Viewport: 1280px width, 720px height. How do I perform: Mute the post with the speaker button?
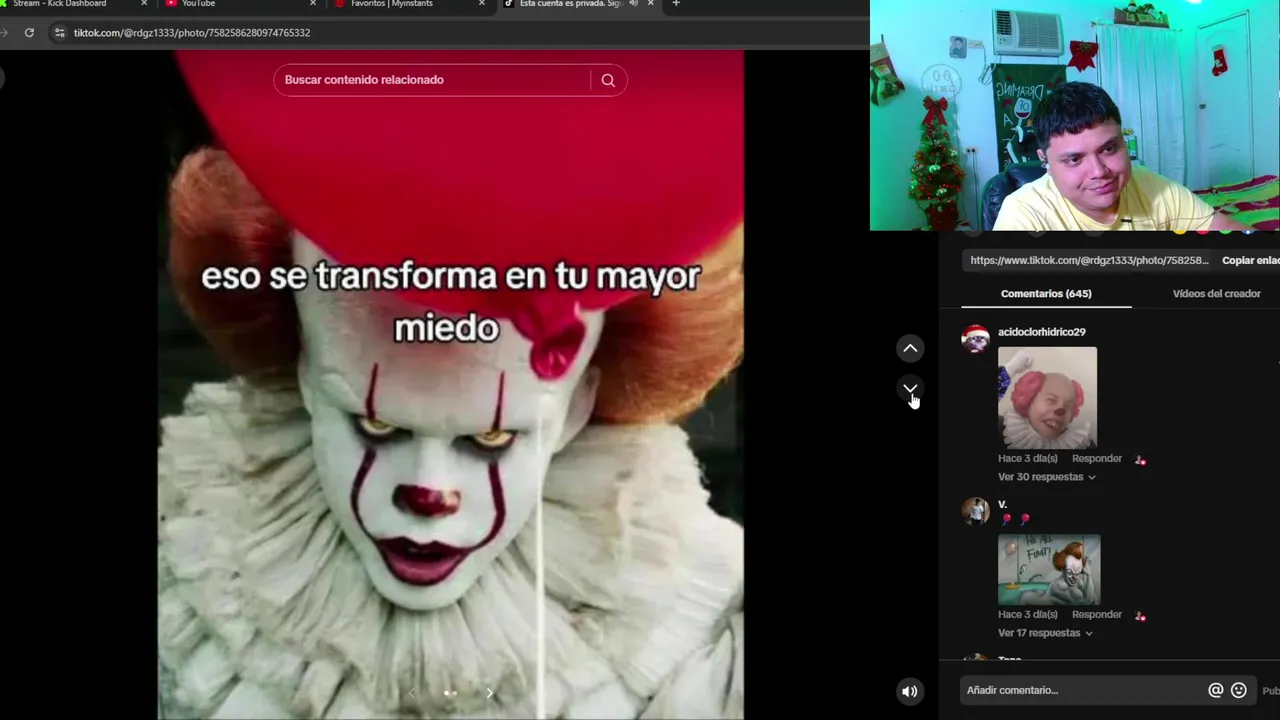909,691
